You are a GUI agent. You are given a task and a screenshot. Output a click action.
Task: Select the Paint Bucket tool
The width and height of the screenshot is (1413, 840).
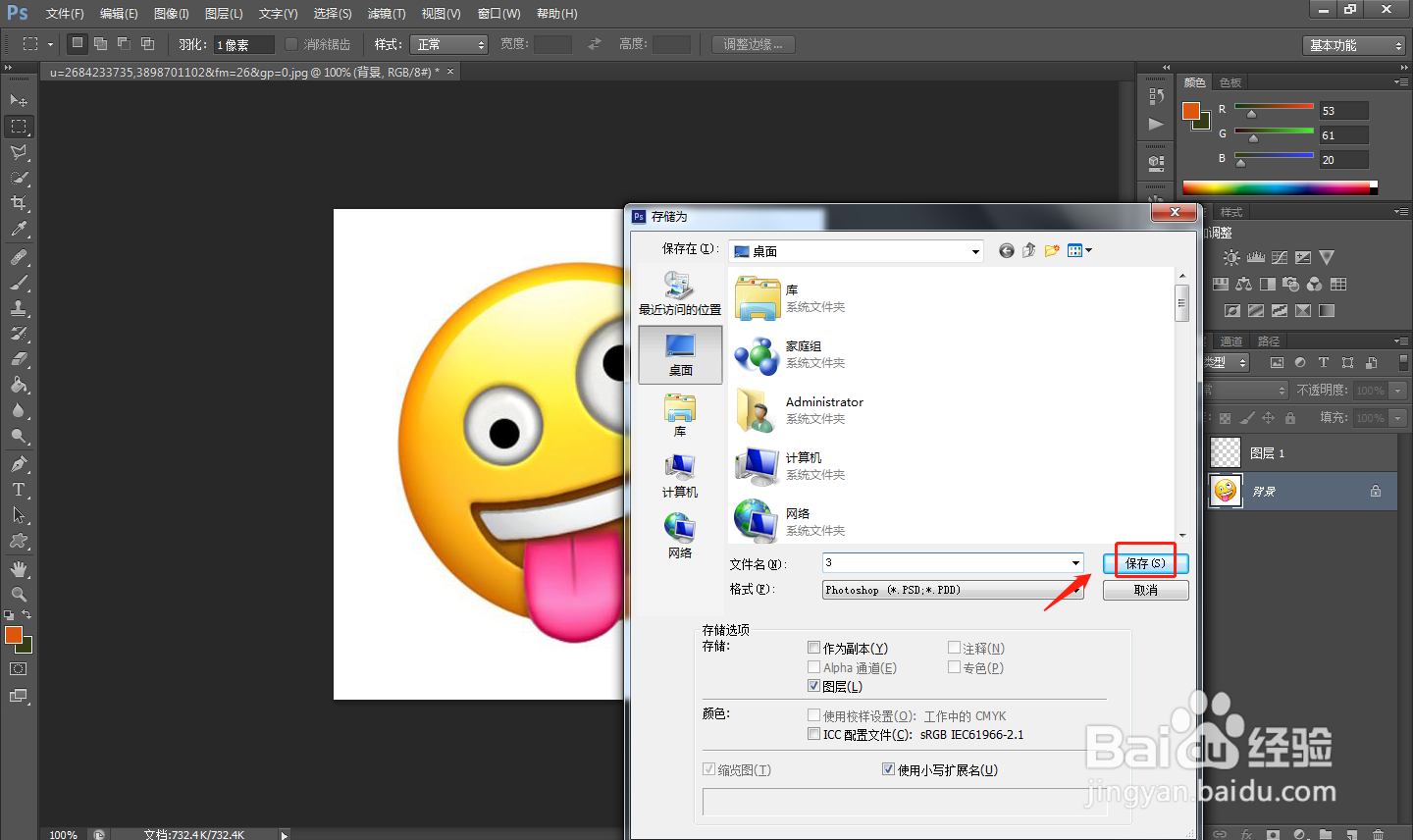point(19,385)
